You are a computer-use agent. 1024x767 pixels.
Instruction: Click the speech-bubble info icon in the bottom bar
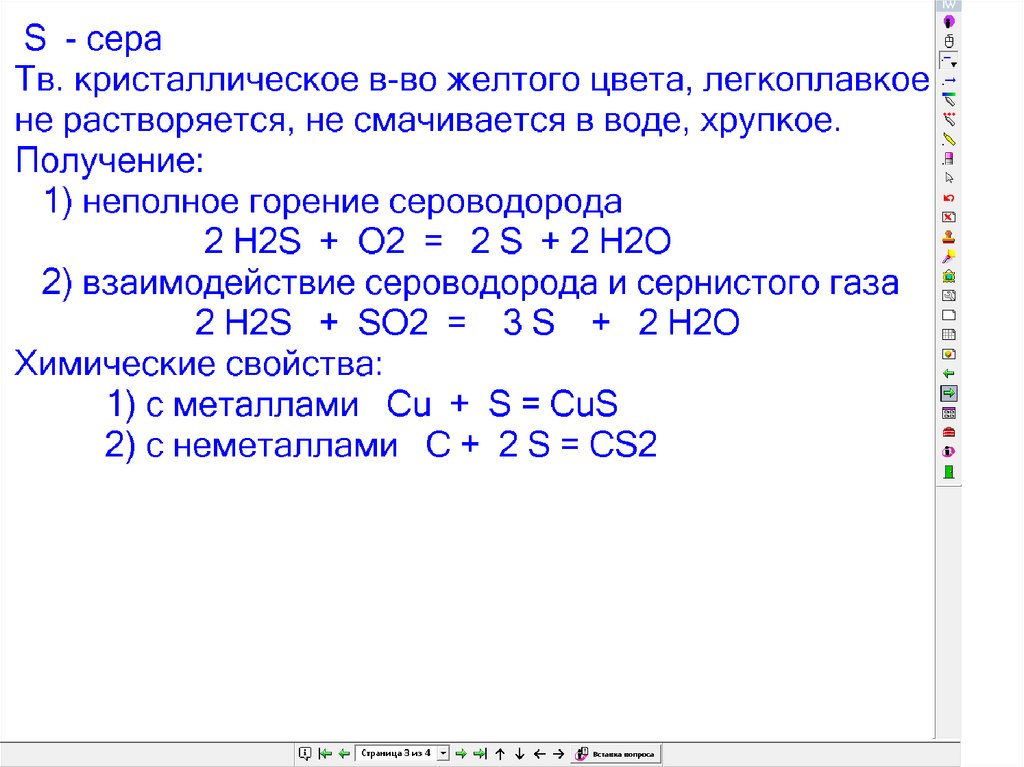click(x=305, y=754)
